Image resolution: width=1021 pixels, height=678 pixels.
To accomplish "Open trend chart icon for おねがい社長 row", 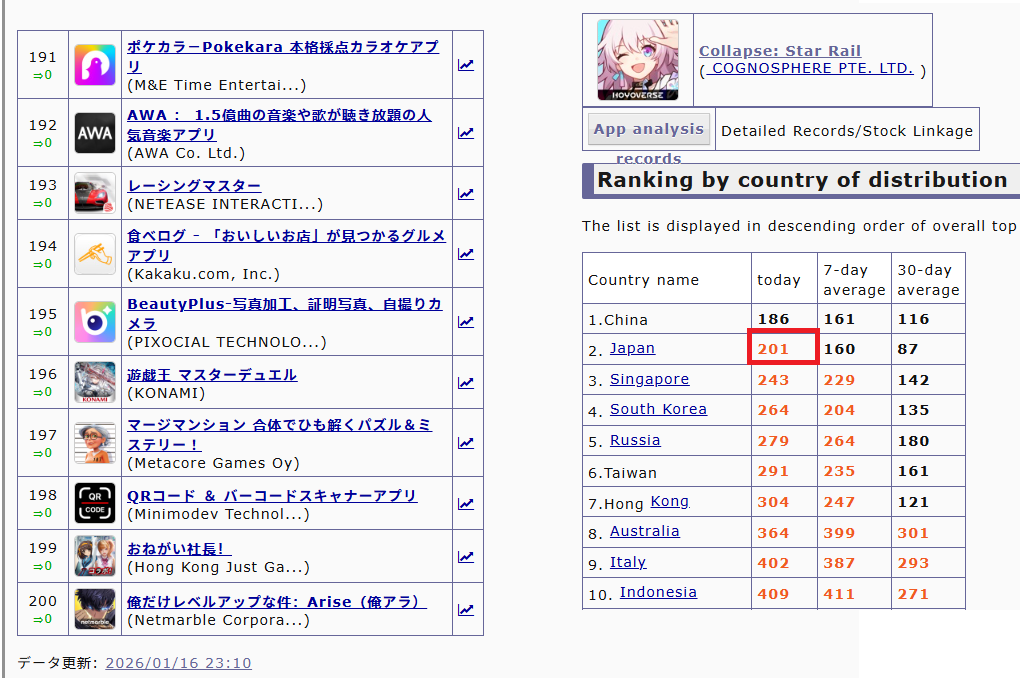I will pyautogui.click(x=466, y=557).
